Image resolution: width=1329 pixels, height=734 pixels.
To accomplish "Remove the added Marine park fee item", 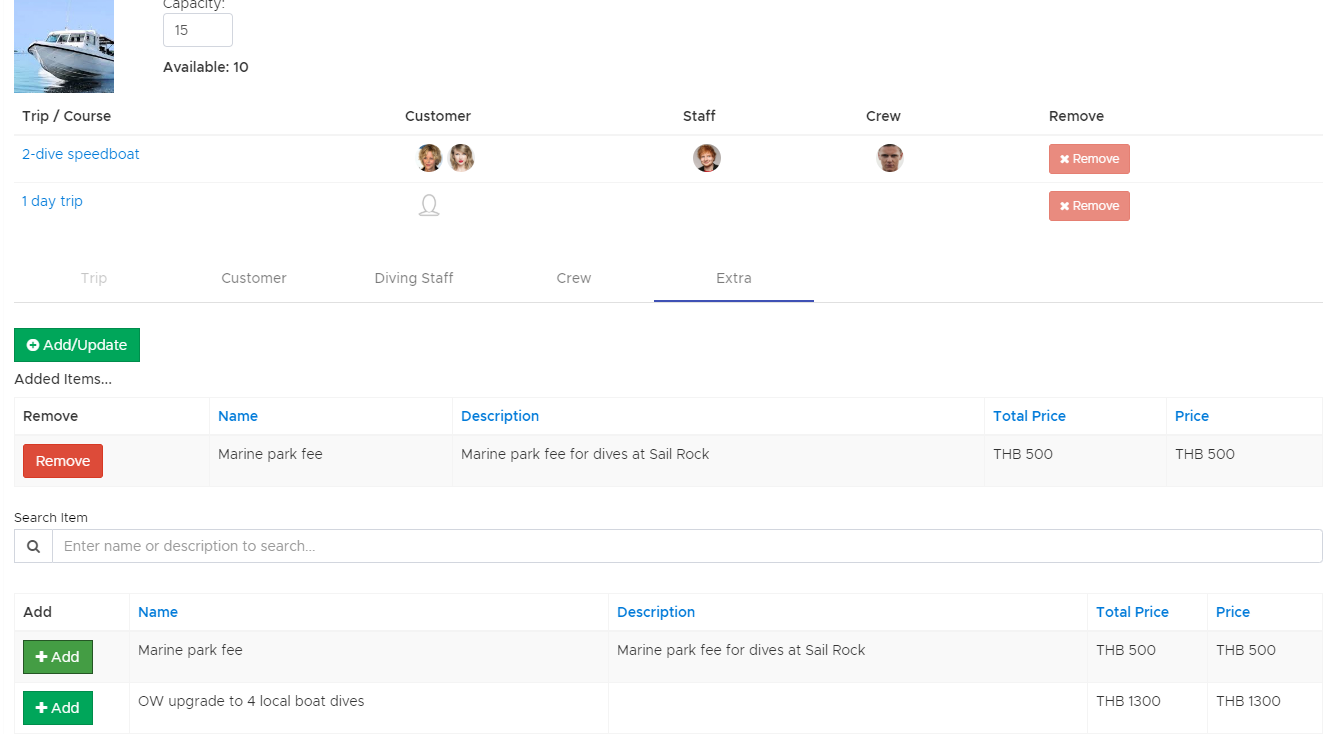I will 63,461.
